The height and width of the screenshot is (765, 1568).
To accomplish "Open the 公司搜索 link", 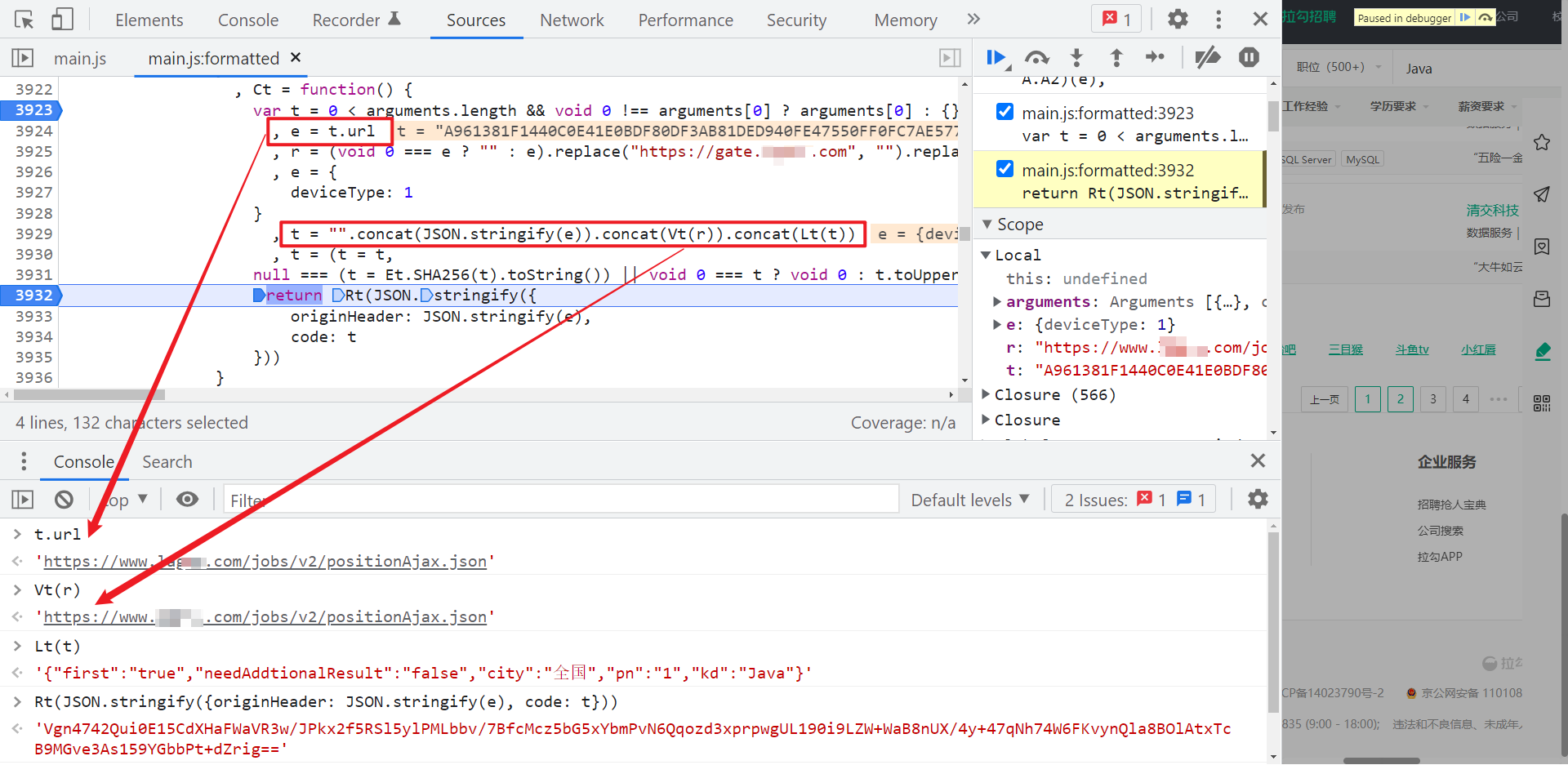I will click(1440, 530).
